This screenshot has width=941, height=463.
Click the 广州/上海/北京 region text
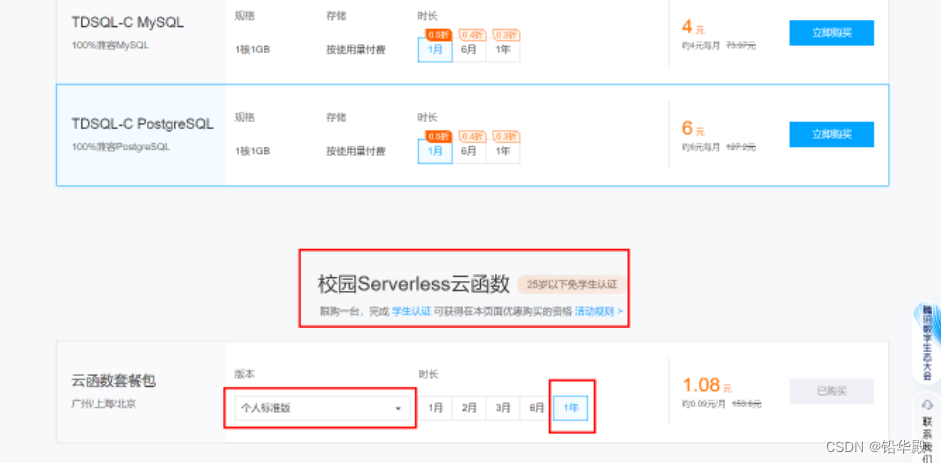click(103, 403)
